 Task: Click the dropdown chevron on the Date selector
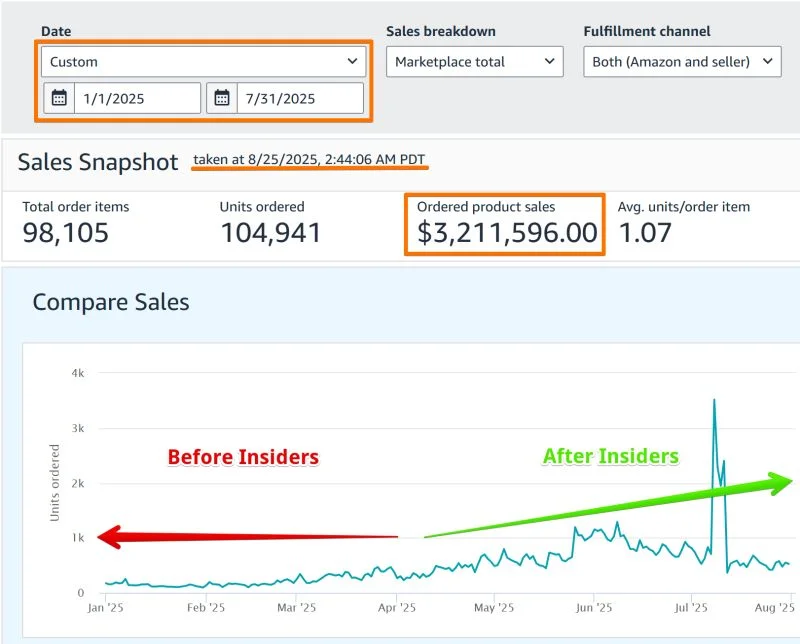pyautogui.click(x=354, y=61)
